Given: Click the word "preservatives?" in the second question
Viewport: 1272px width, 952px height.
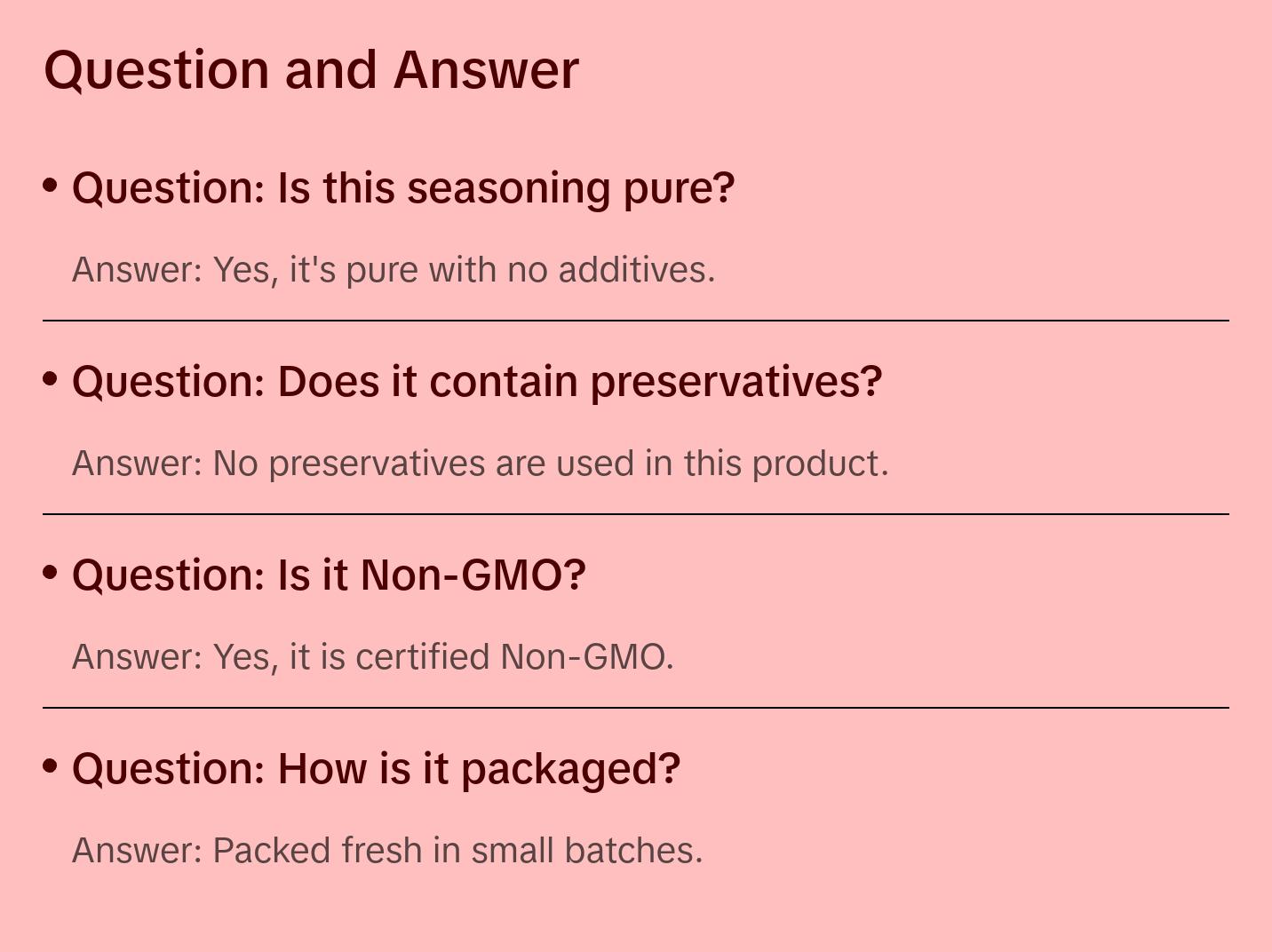Looking at the screenshot, I should 736,382.
